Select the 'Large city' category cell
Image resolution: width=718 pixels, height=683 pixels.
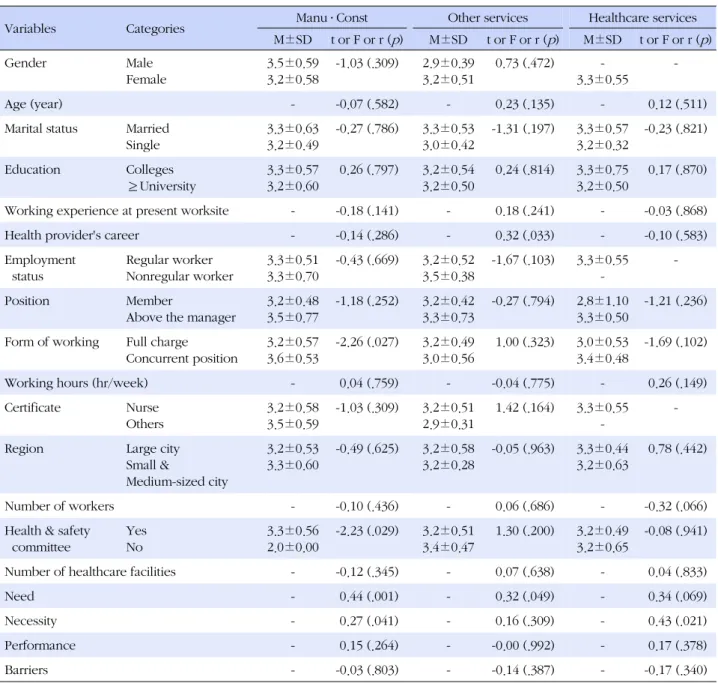click(x=153, y=449)
